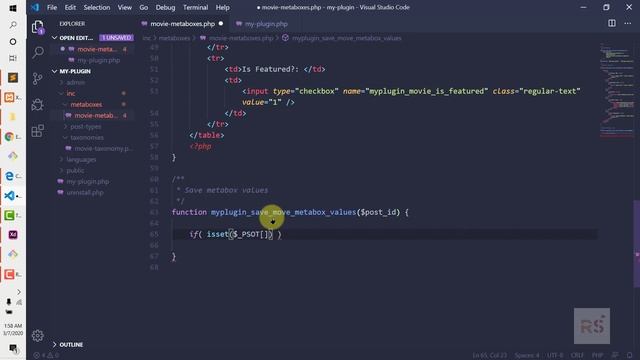Open the Search view in activity bar

pos(38,52)
